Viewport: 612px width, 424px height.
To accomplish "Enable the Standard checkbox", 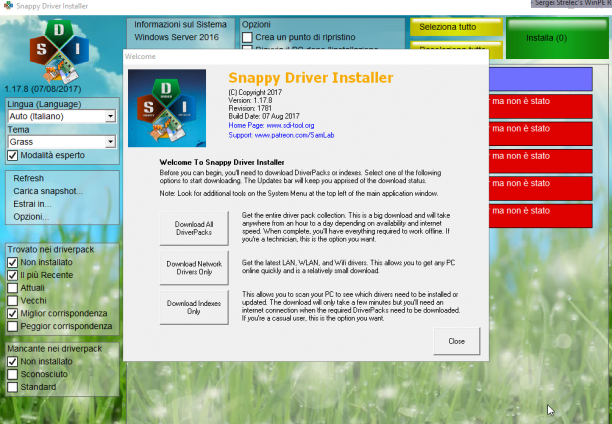I will pyautogui.click(x=12, y=387).
